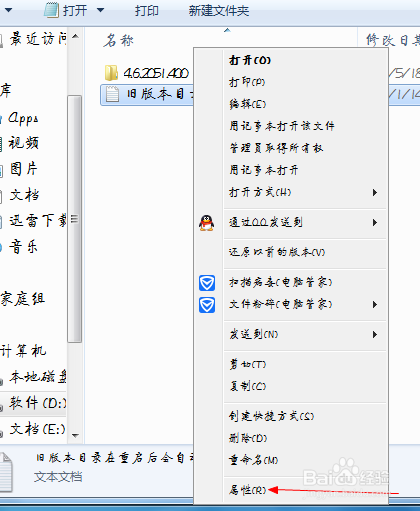Open the leftmost toolbar dropdown arrow

tap(8, 10)
